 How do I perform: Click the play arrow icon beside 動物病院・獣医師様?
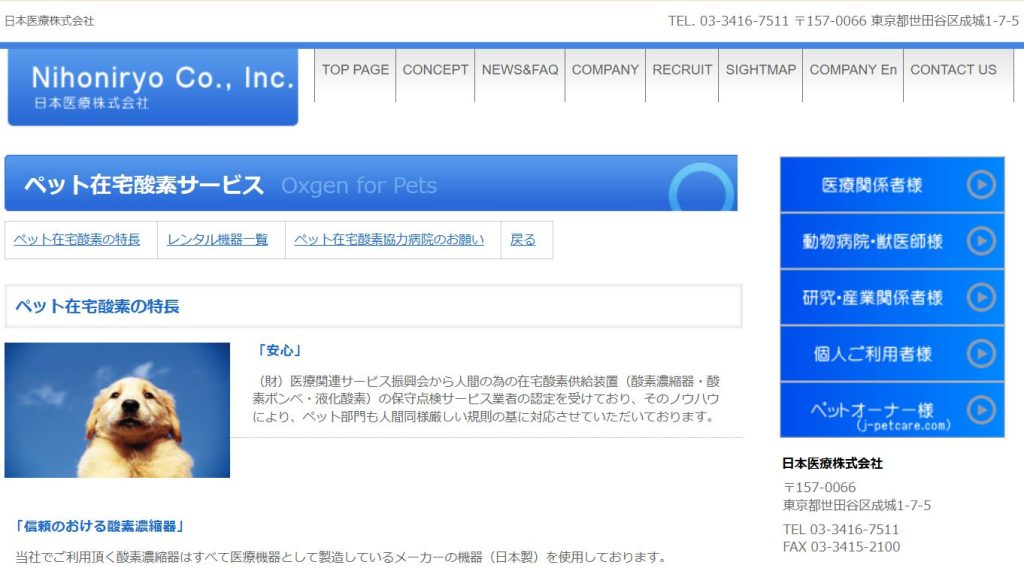pos(981,241)
